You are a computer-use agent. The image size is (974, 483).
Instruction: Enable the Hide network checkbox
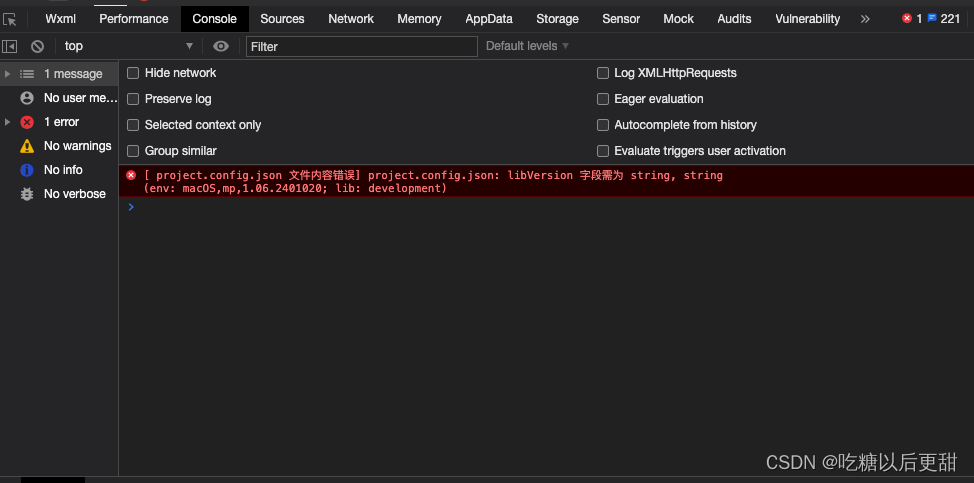click(x=133, y=73)
